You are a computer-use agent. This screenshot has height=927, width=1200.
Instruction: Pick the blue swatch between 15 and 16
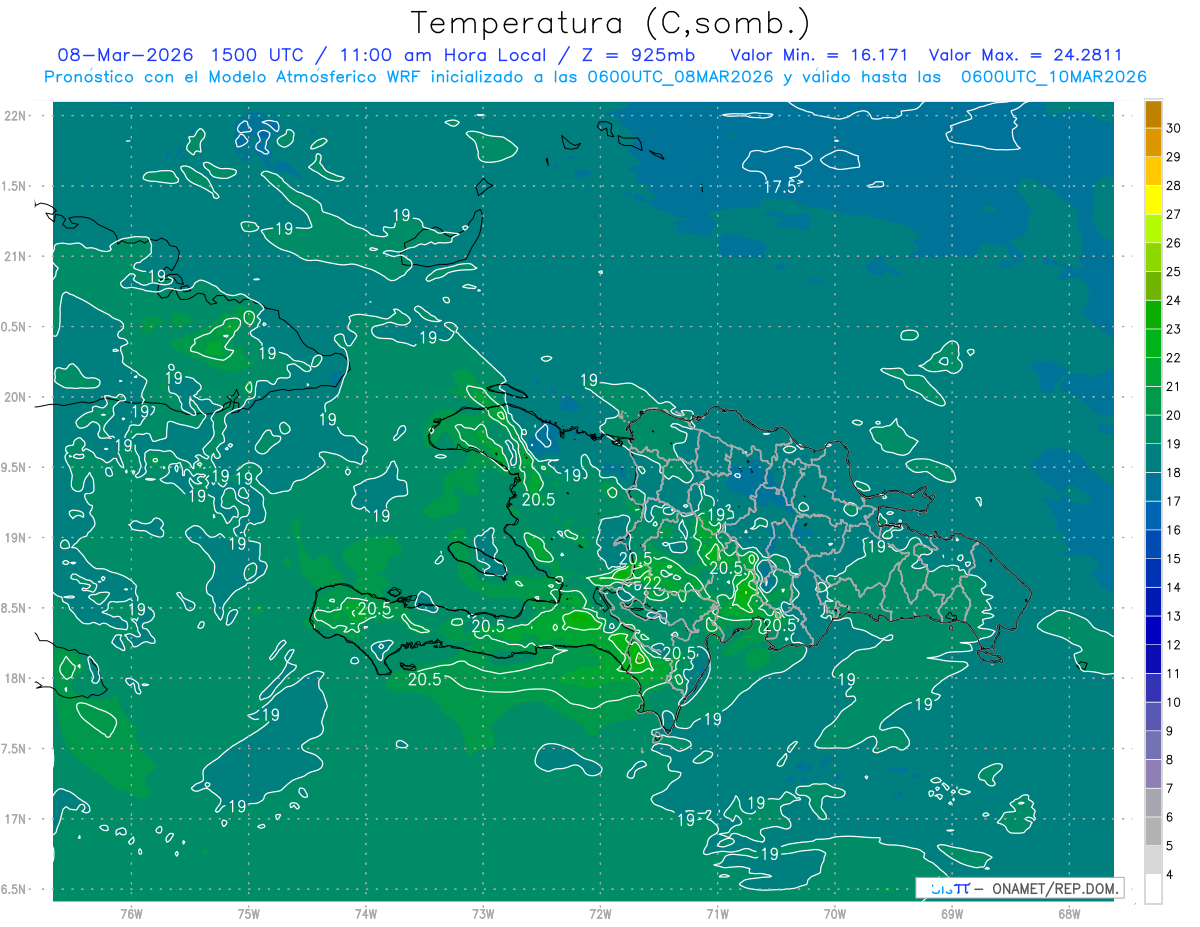click(x=1153, y=544)
